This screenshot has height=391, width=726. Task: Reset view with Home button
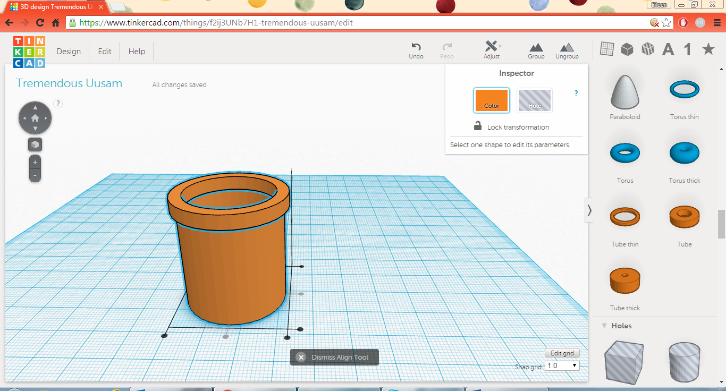click(x=35, y=118)
